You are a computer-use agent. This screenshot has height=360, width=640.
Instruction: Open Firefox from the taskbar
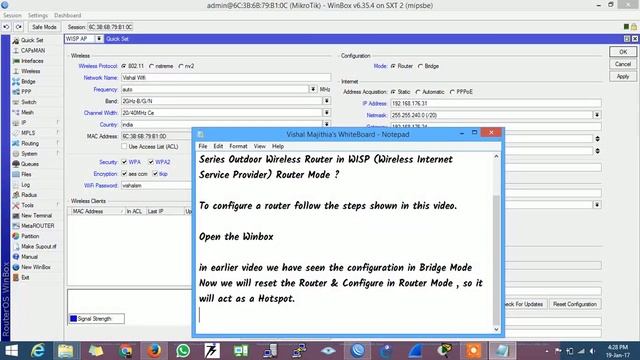[154, 351]
